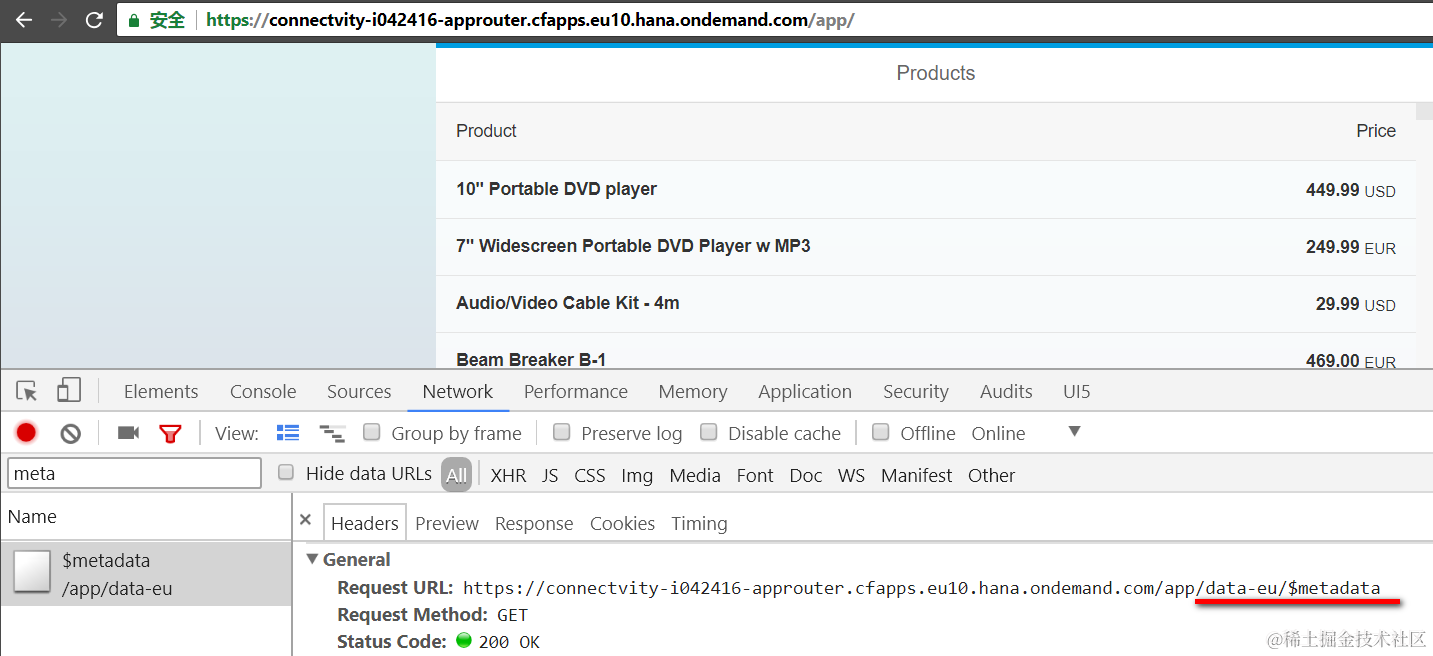Close the request details pane

coord(306,520)
